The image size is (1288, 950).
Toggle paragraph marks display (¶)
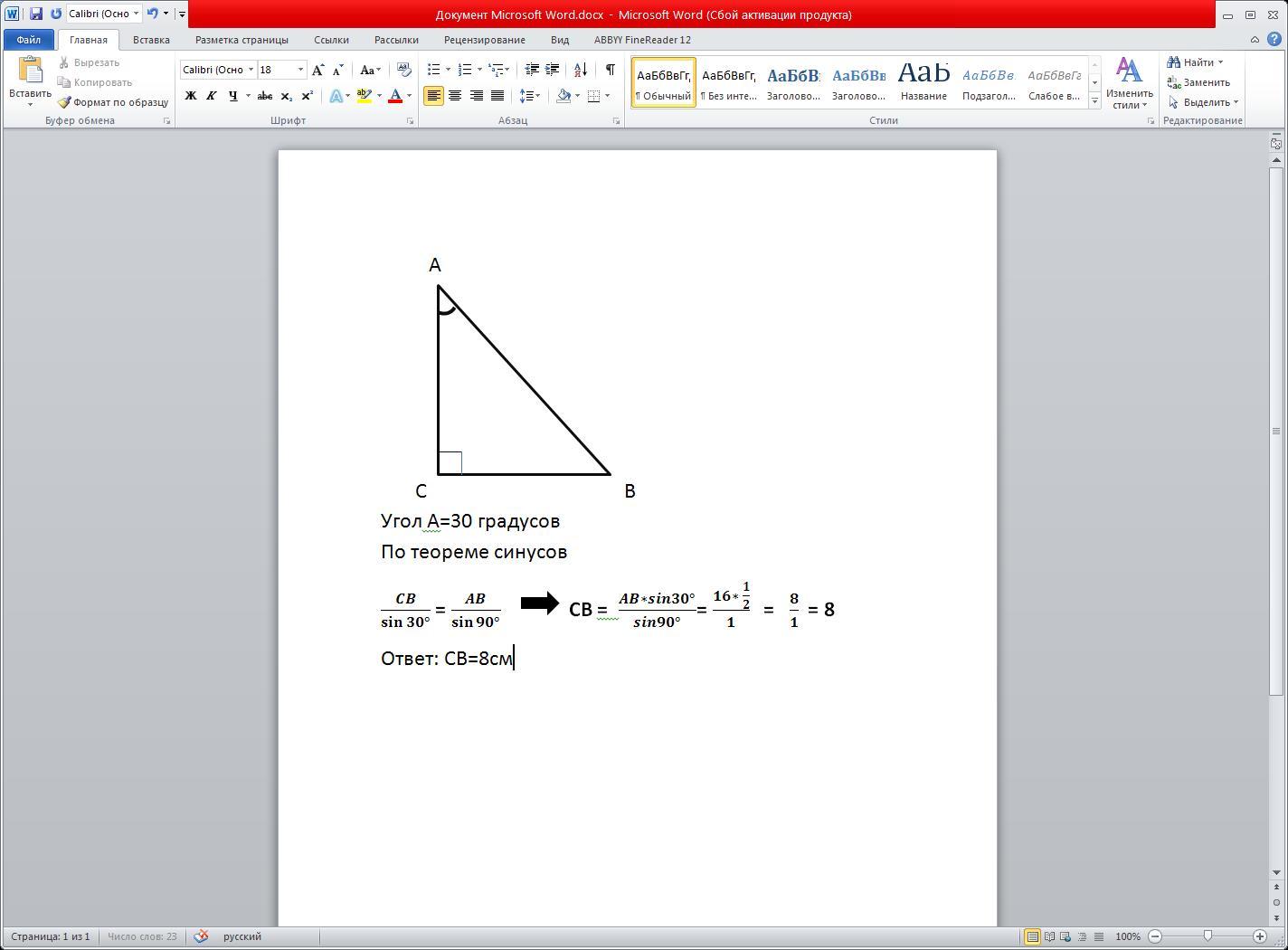point(611,70)
